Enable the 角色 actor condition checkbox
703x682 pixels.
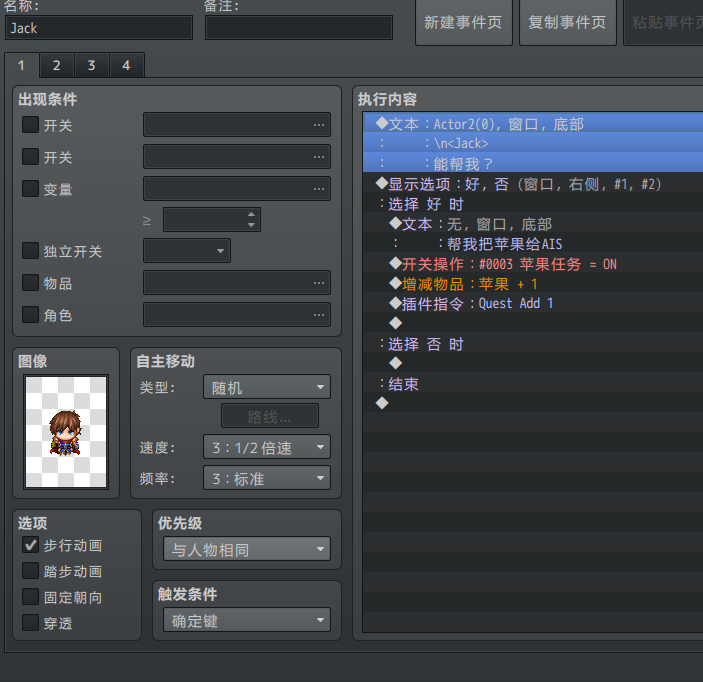[x=30, y=315]
